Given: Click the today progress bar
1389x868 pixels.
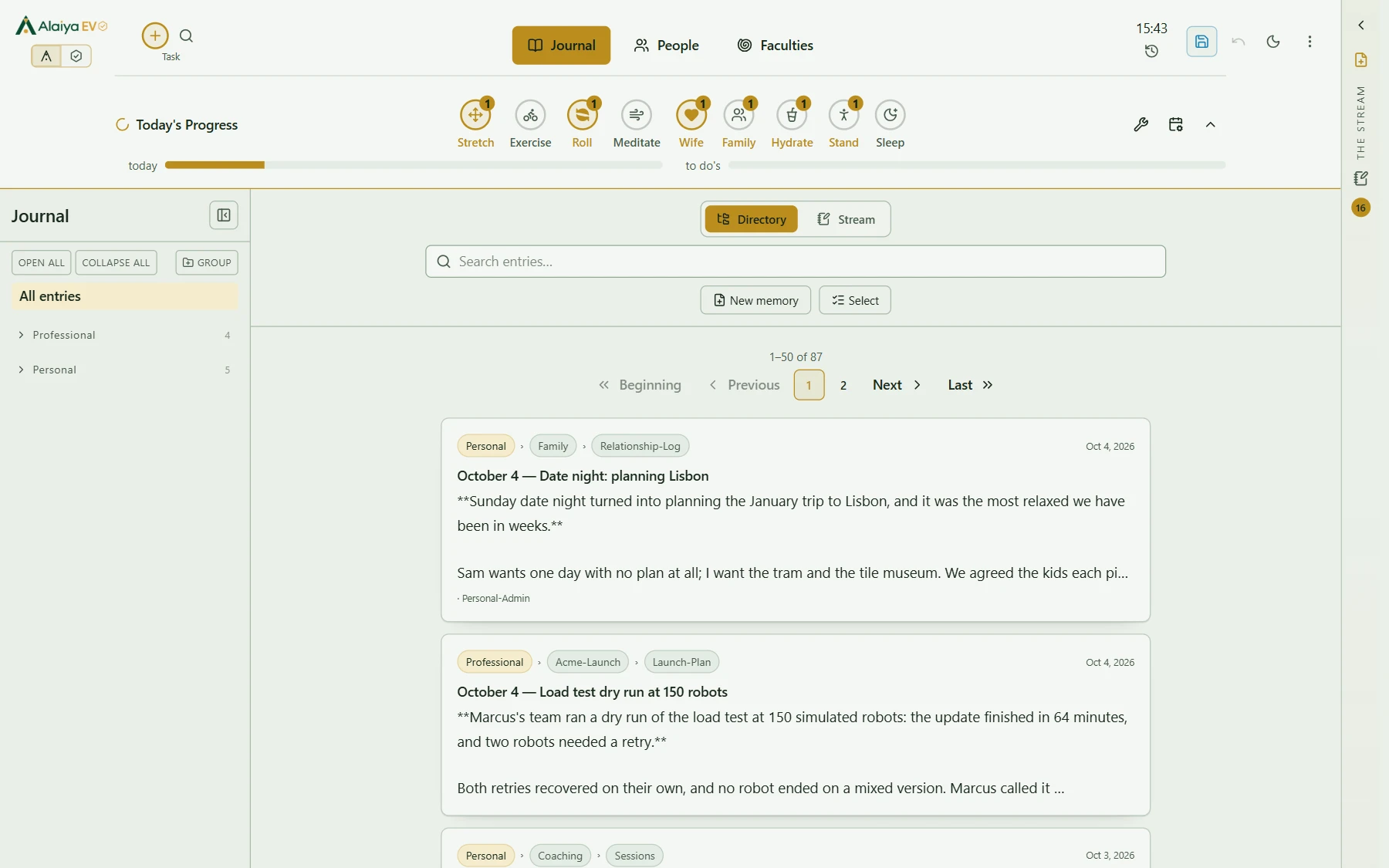Looking at the screenshot, I should 414,165.
